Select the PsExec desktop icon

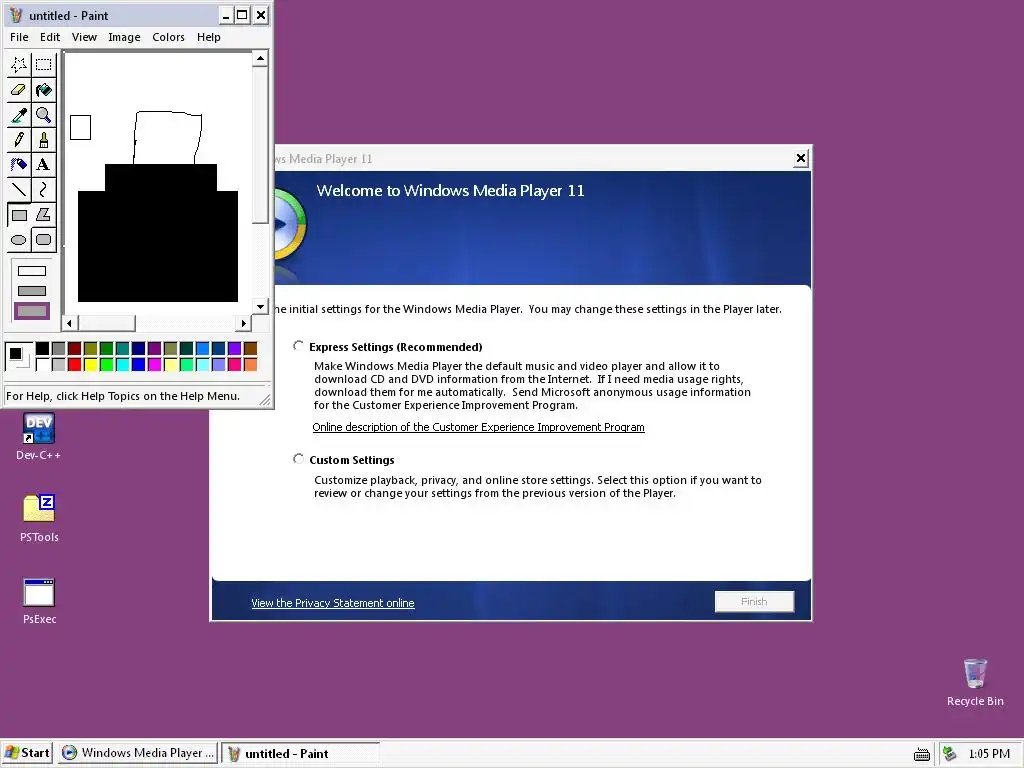[39, 601]
